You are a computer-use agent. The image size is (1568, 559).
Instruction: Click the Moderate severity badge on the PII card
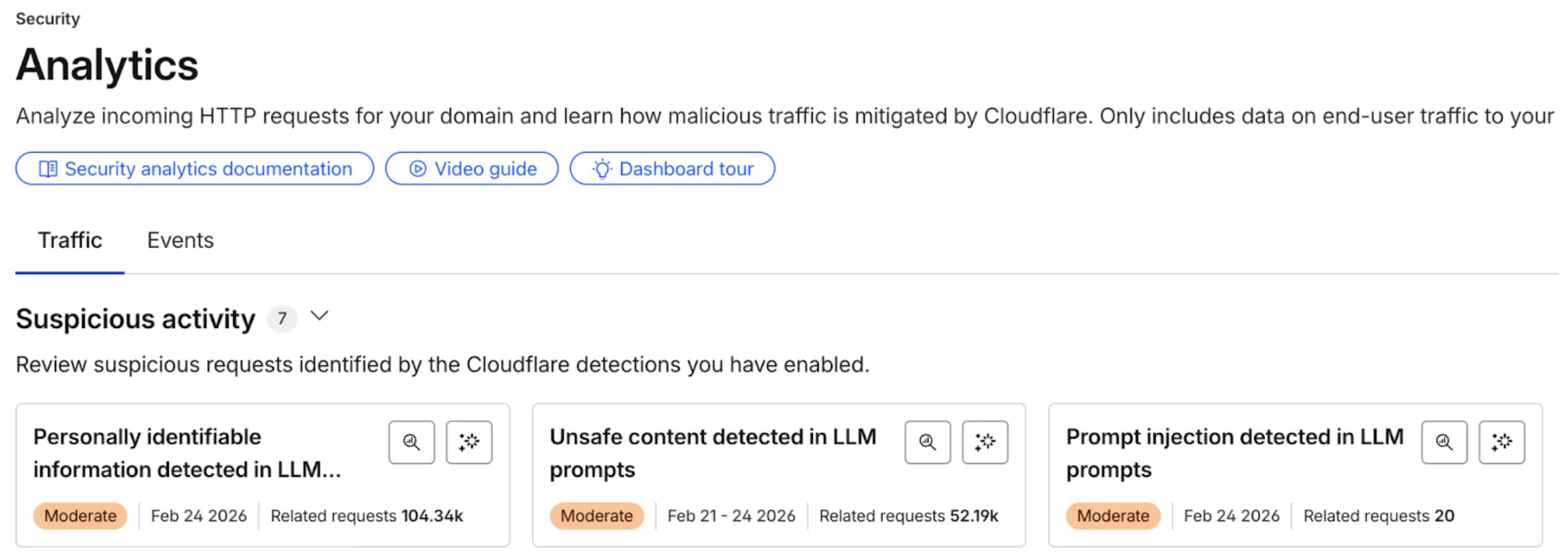point(79,516)
